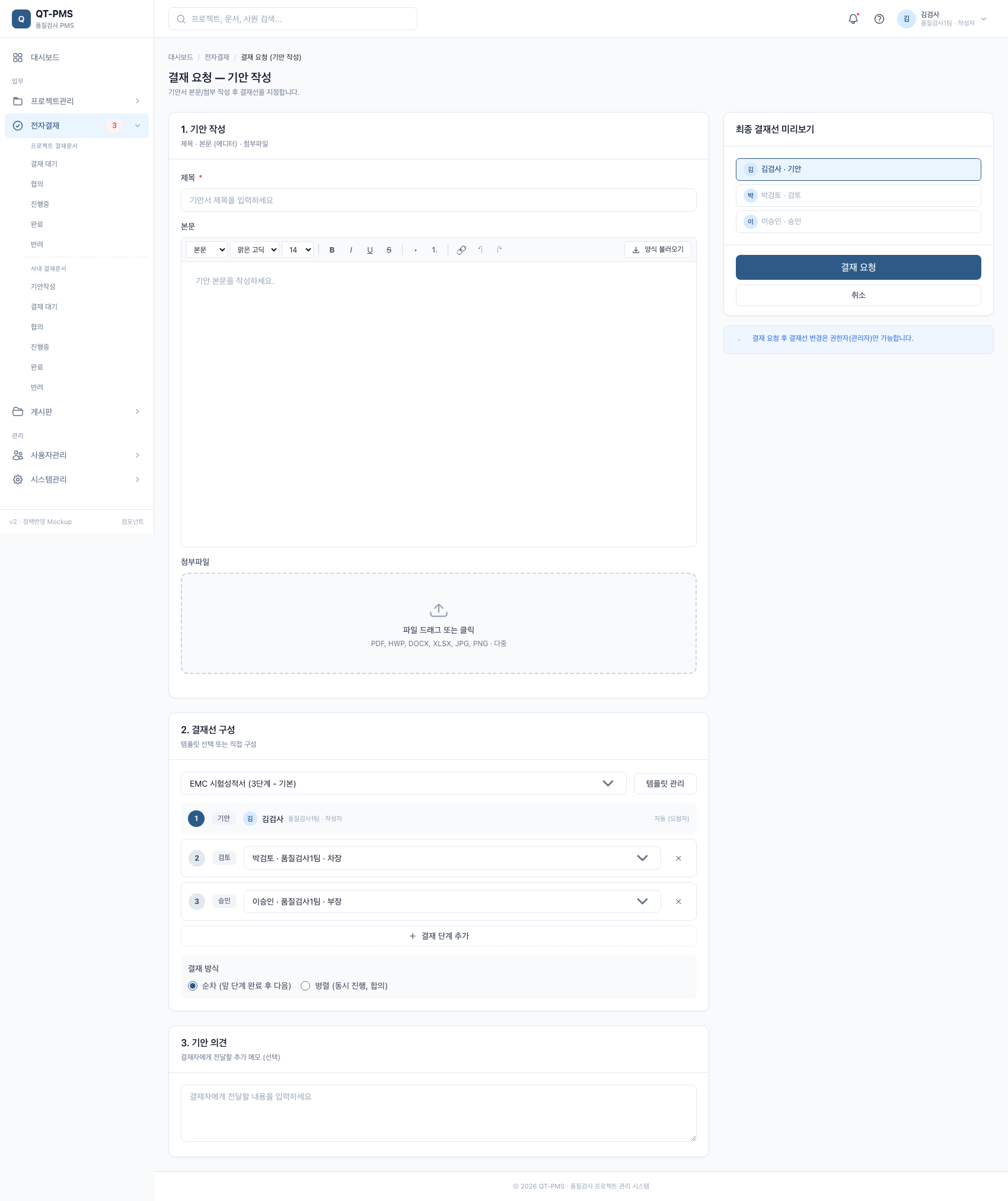This screenshot has width=1008, height=1201.
Task: Open 완료 under 사내 결재문서
Action: click(x=37, y=368)
